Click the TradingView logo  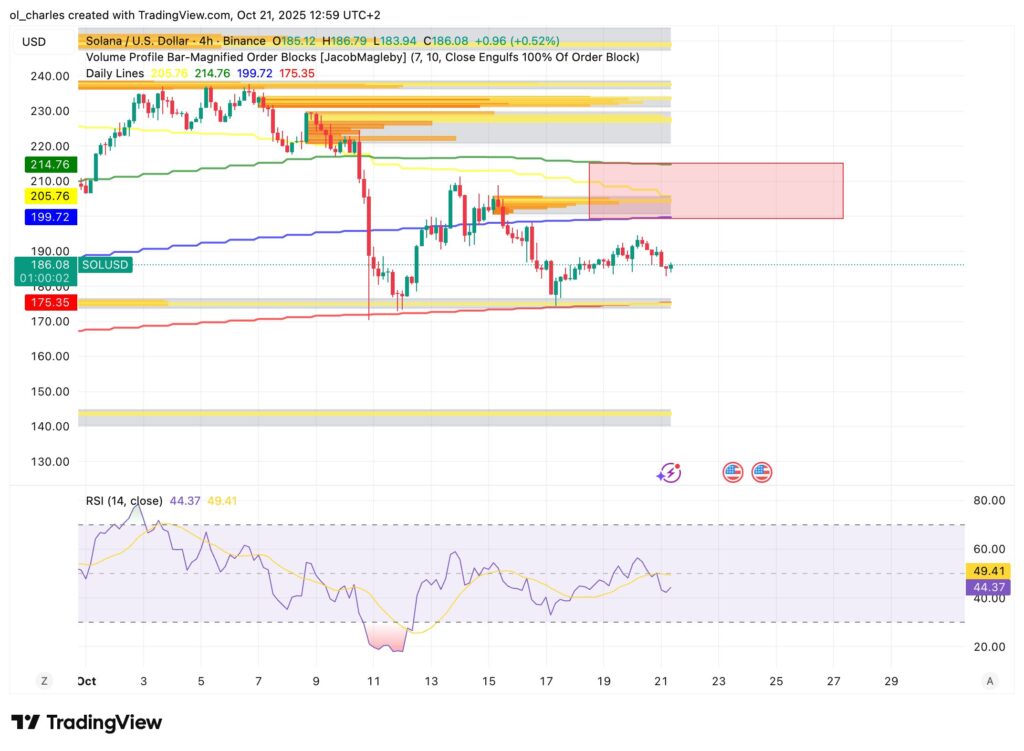click(86, 722)
